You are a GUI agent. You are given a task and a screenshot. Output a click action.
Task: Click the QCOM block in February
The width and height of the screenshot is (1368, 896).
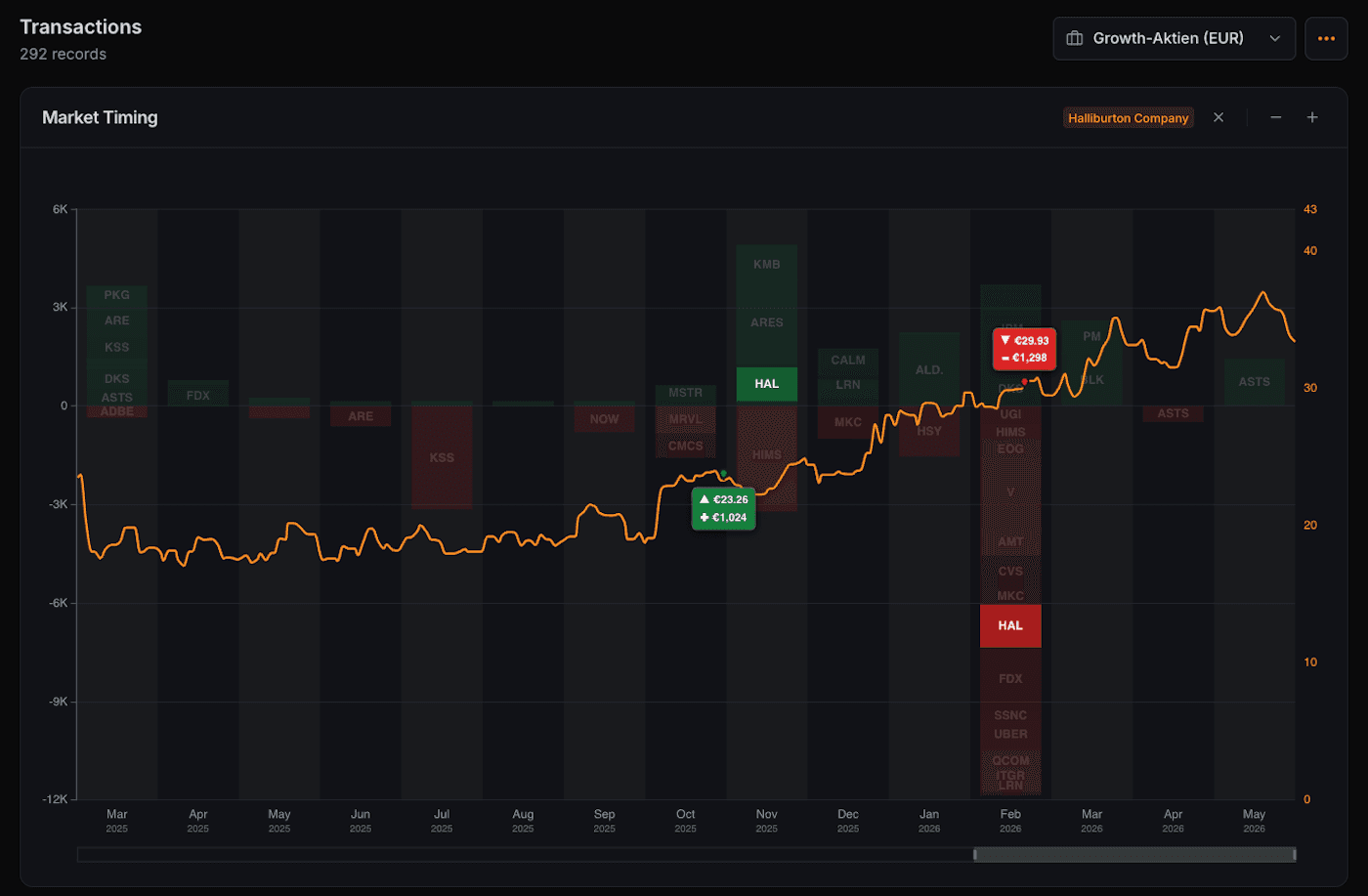point(1010,760)
